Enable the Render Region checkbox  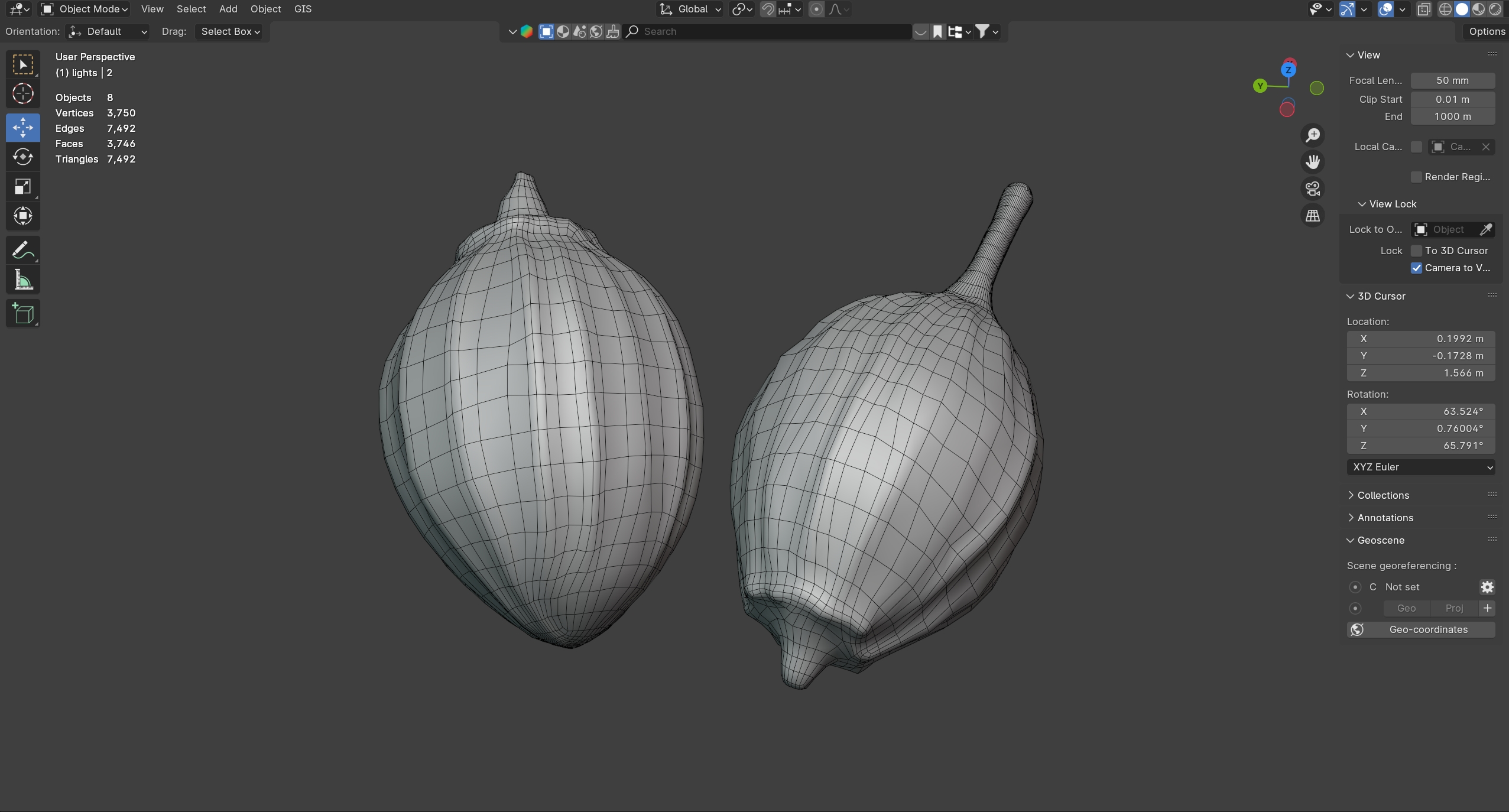1416,177
